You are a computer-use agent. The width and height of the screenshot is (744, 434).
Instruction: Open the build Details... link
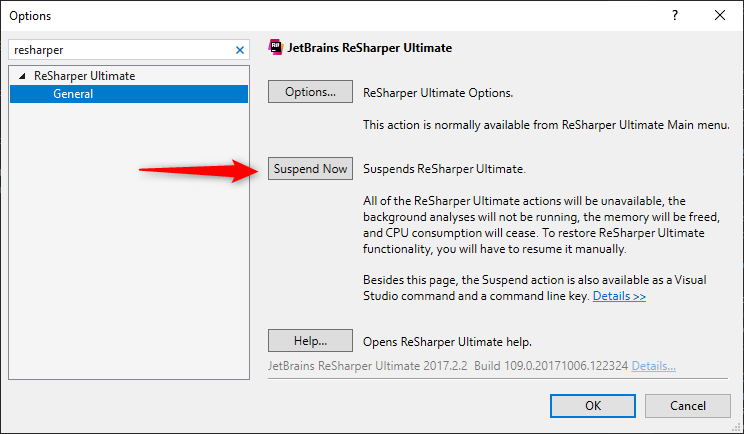(x=653, y=366)
